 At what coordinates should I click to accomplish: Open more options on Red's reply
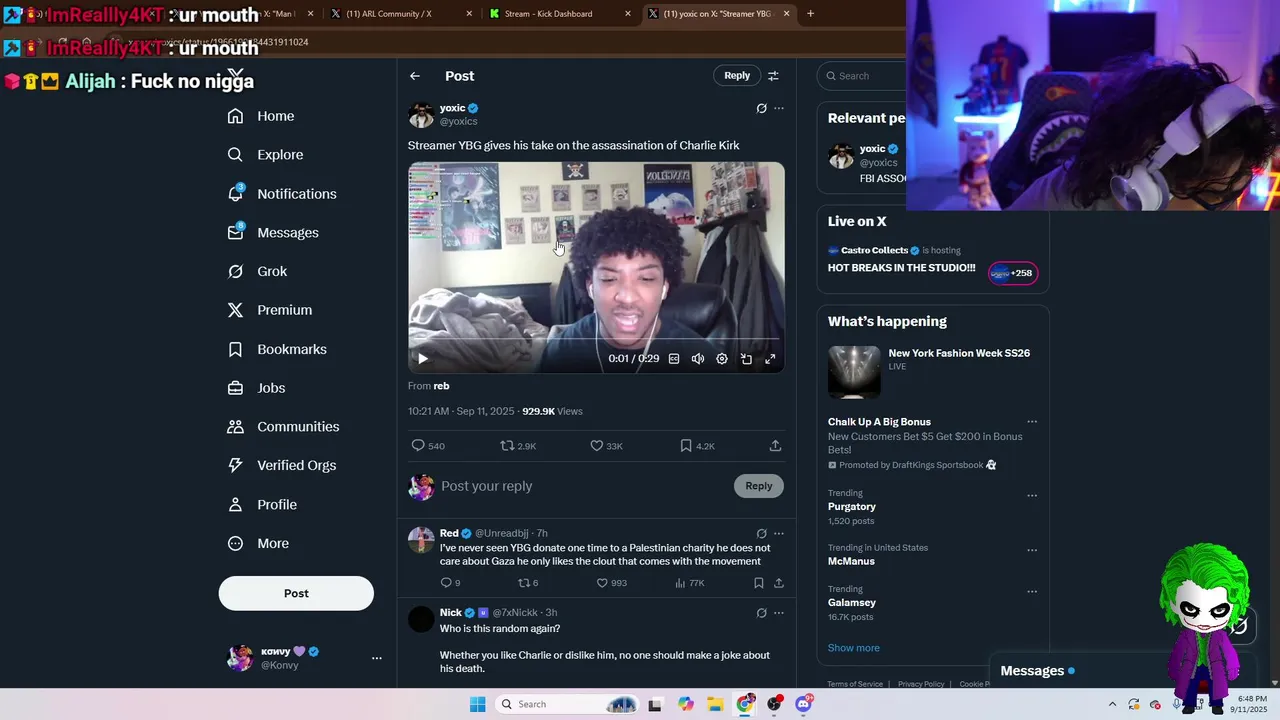(x=779, y=533)
